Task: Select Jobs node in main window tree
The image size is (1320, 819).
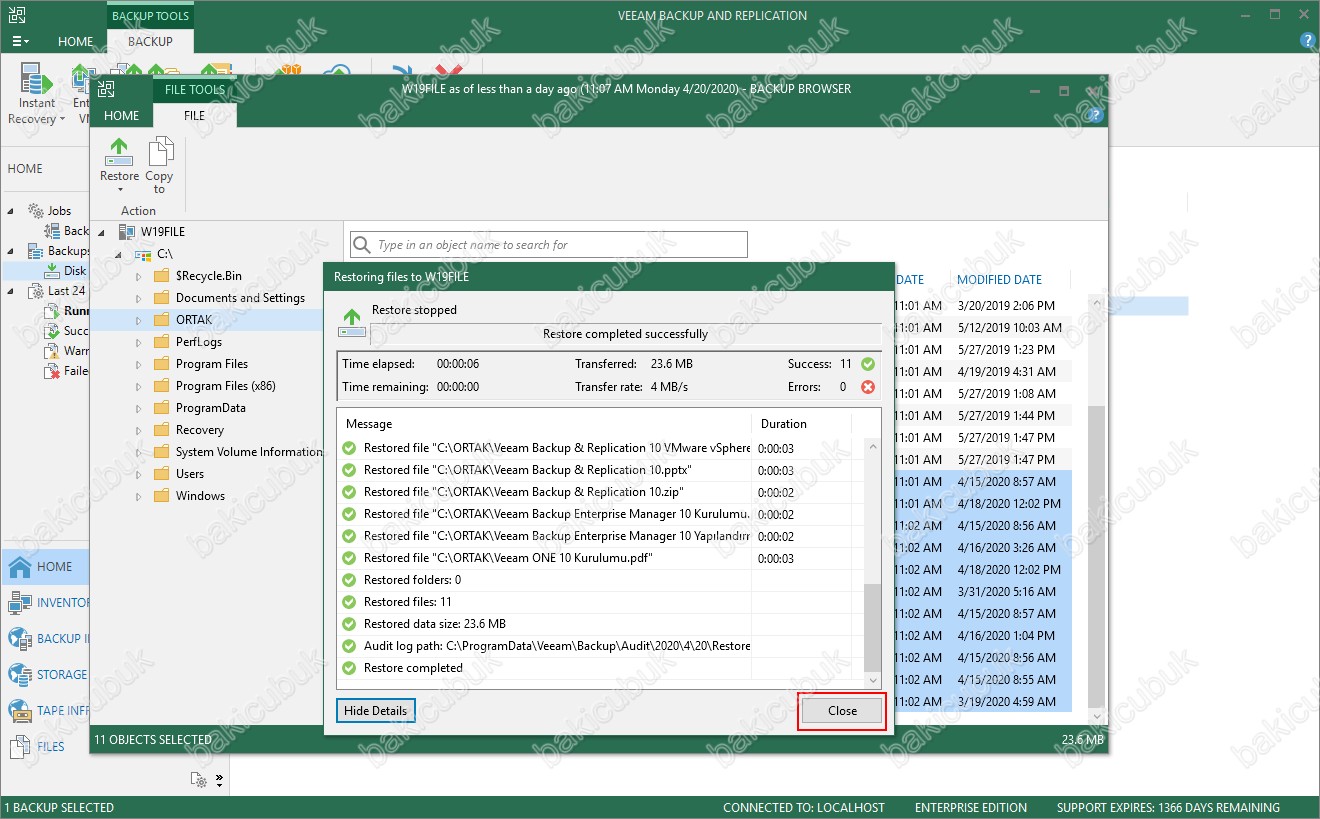Action: coord(49,211)
